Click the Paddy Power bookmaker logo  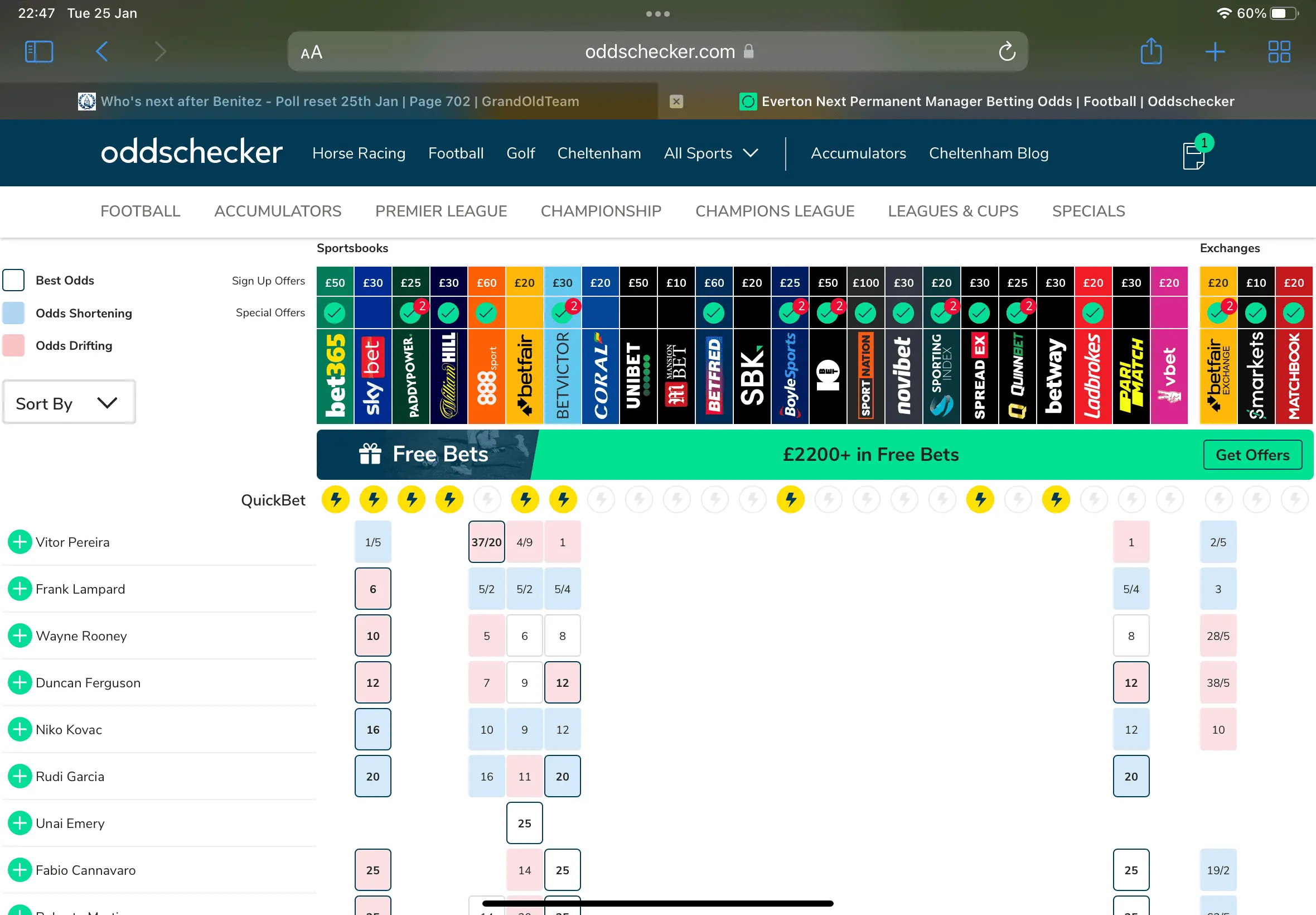pos(411,376)
